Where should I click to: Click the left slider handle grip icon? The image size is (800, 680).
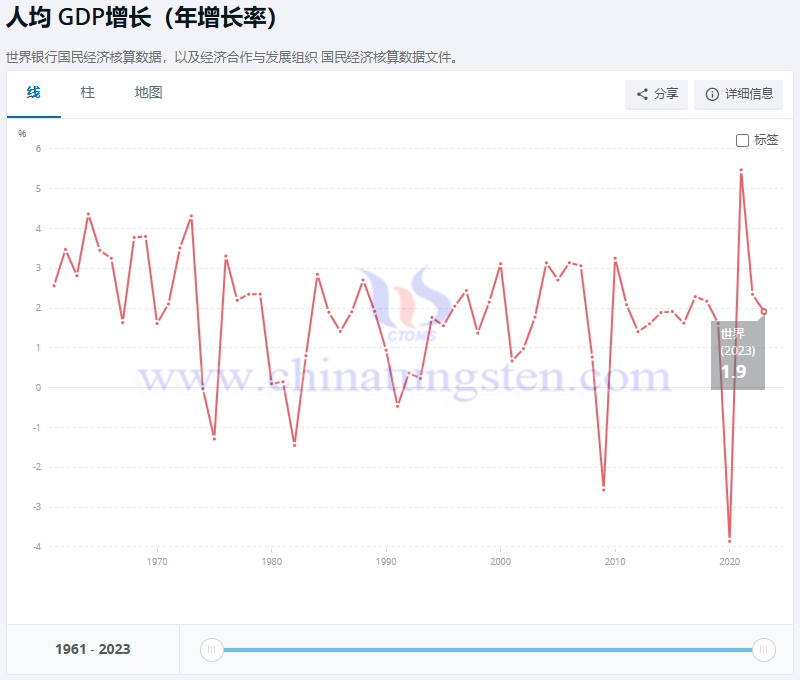[212, 650]
